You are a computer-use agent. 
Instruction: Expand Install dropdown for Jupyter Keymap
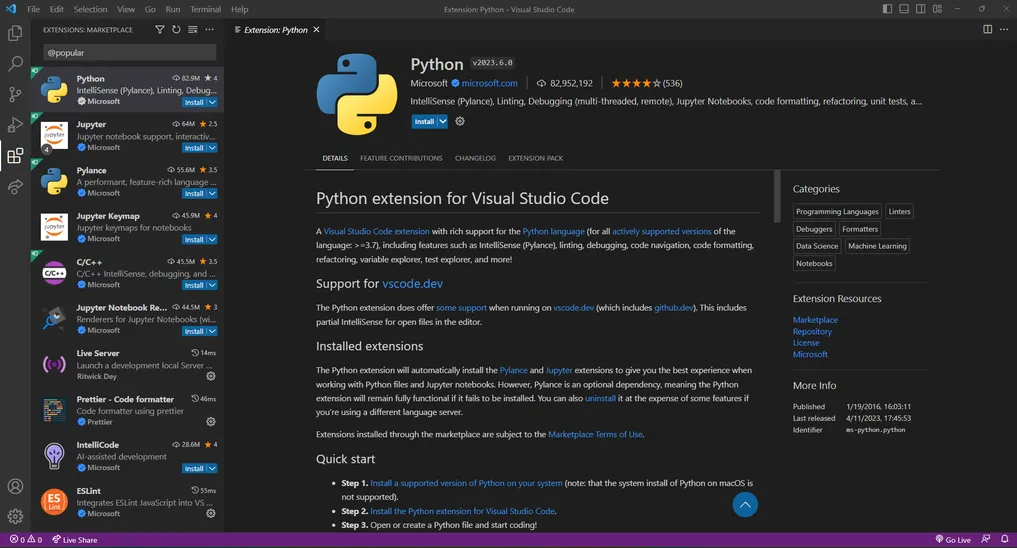click(x=212, y=239)
